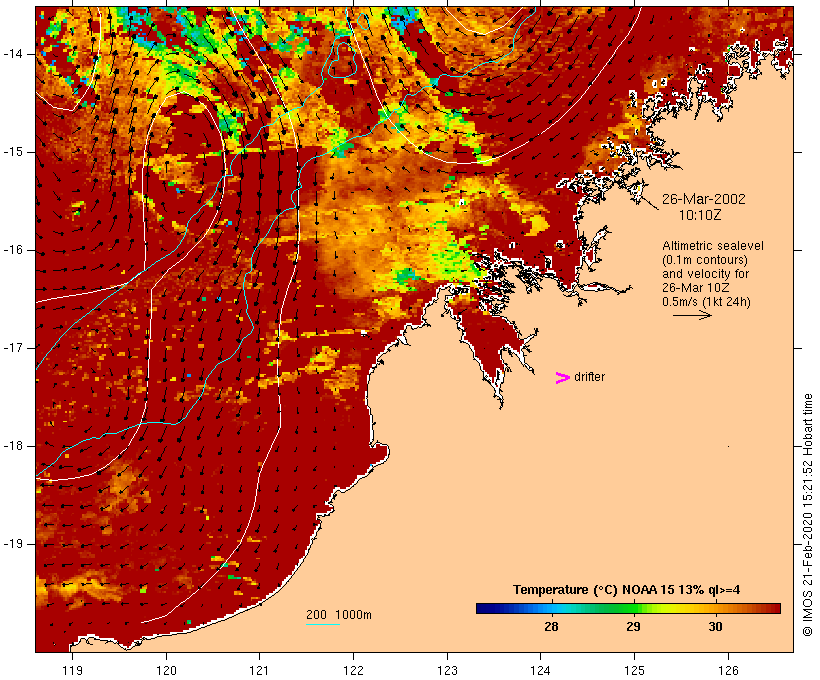Click the 'Altimetric sealevel' caption line

(713, 246)
